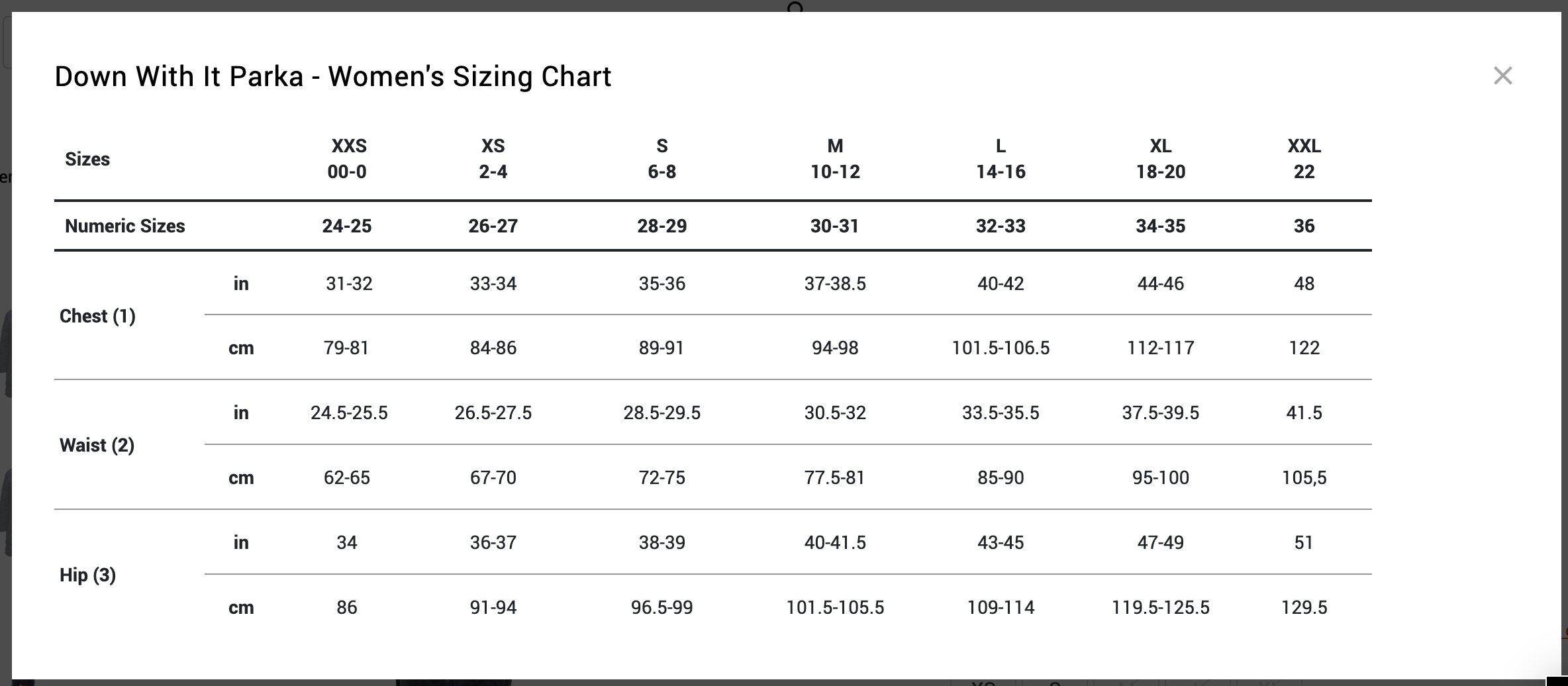
Task: Click the Sizes header label
Action: [x=87, y=160]
